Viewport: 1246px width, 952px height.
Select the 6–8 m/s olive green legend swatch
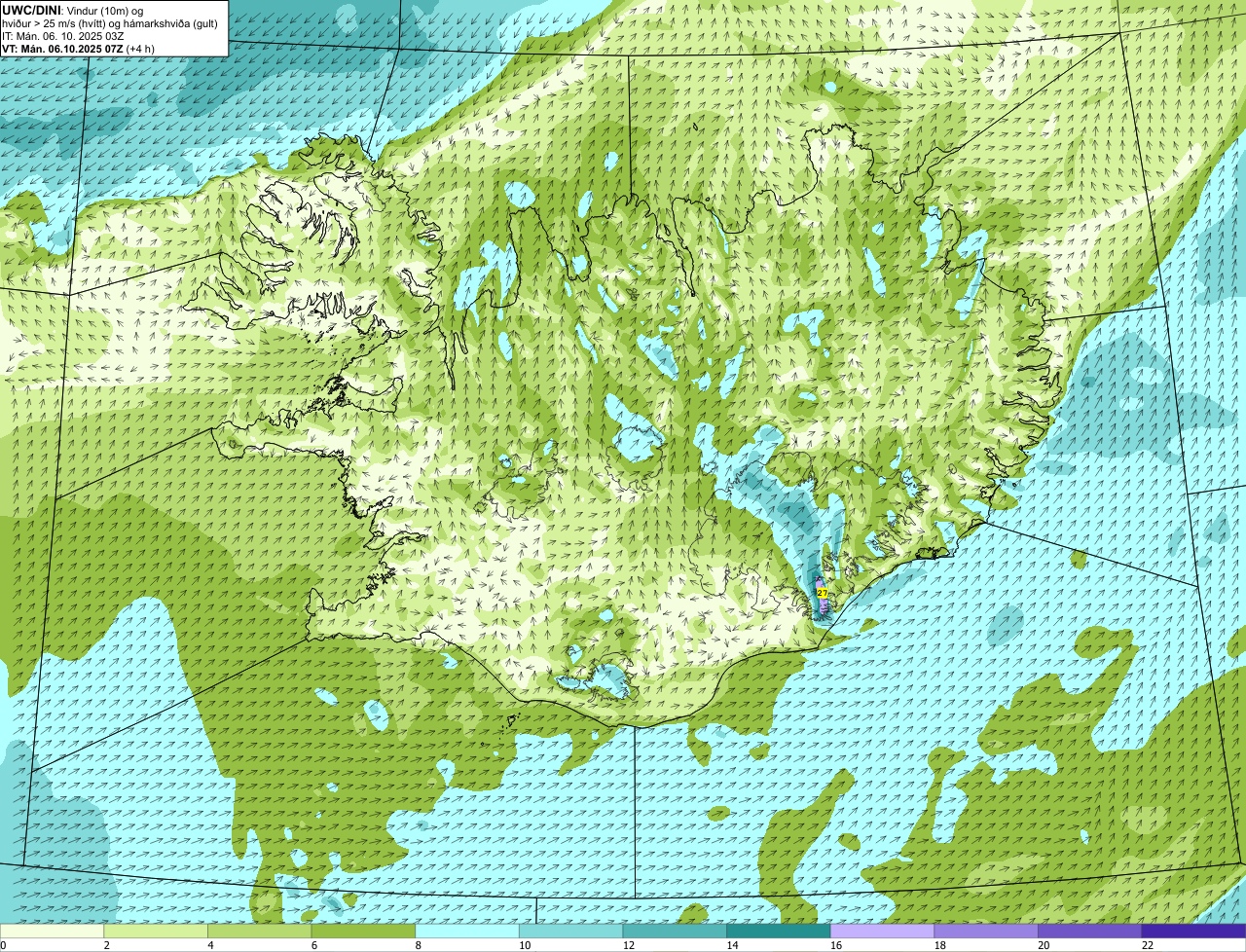tap(363, 932)
